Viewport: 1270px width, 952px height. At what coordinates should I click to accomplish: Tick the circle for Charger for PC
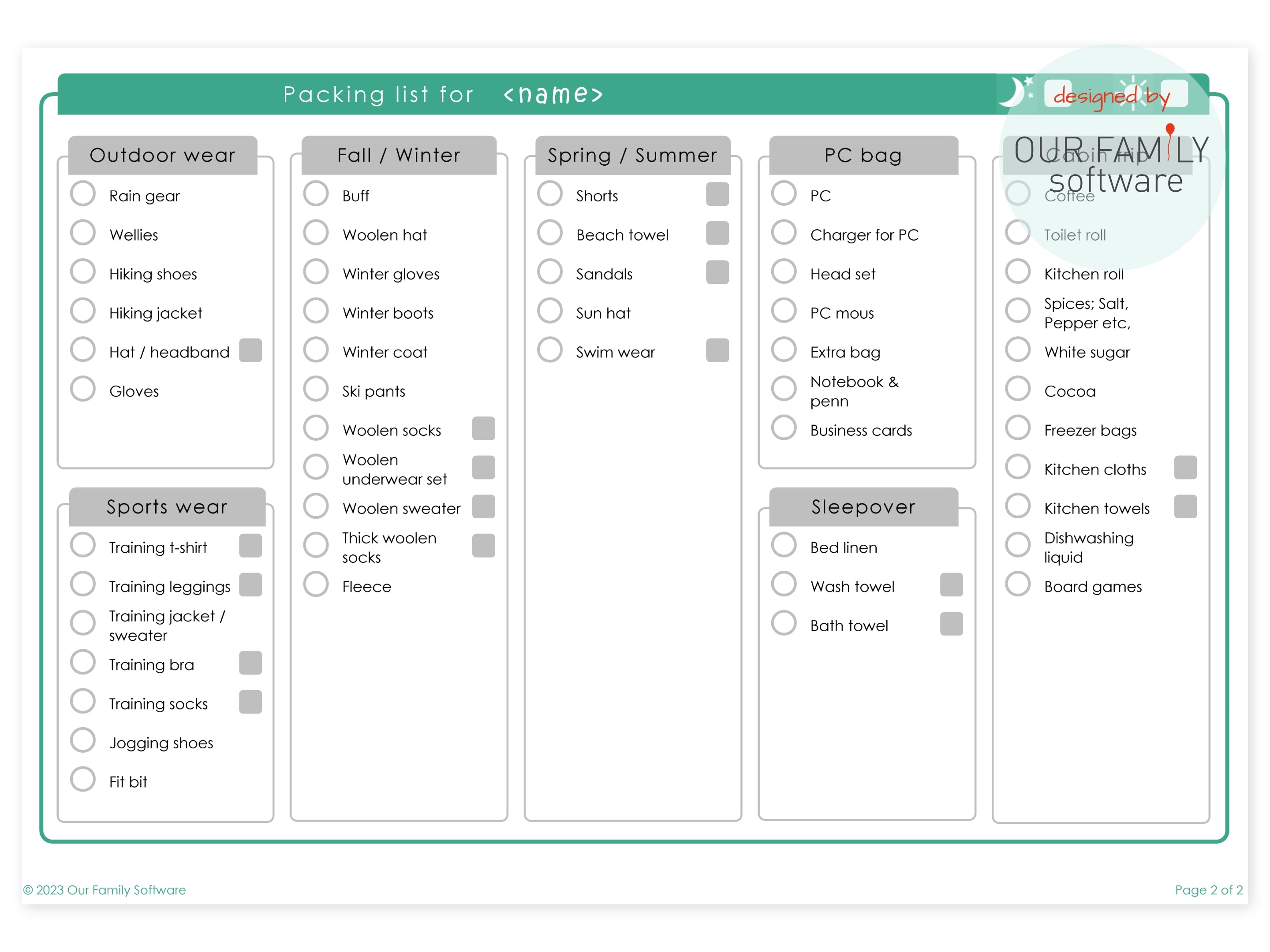pyautogui.click(x=784, y=233)
